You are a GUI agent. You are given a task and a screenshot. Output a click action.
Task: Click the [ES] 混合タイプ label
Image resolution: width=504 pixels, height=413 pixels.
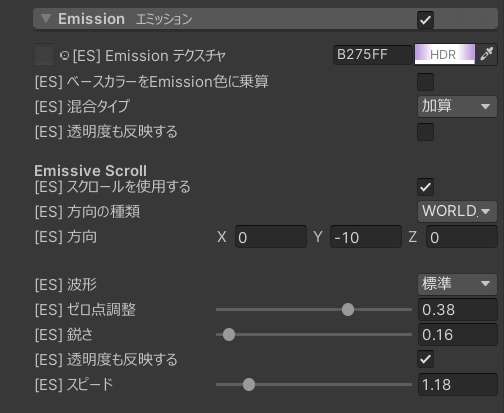82,107
